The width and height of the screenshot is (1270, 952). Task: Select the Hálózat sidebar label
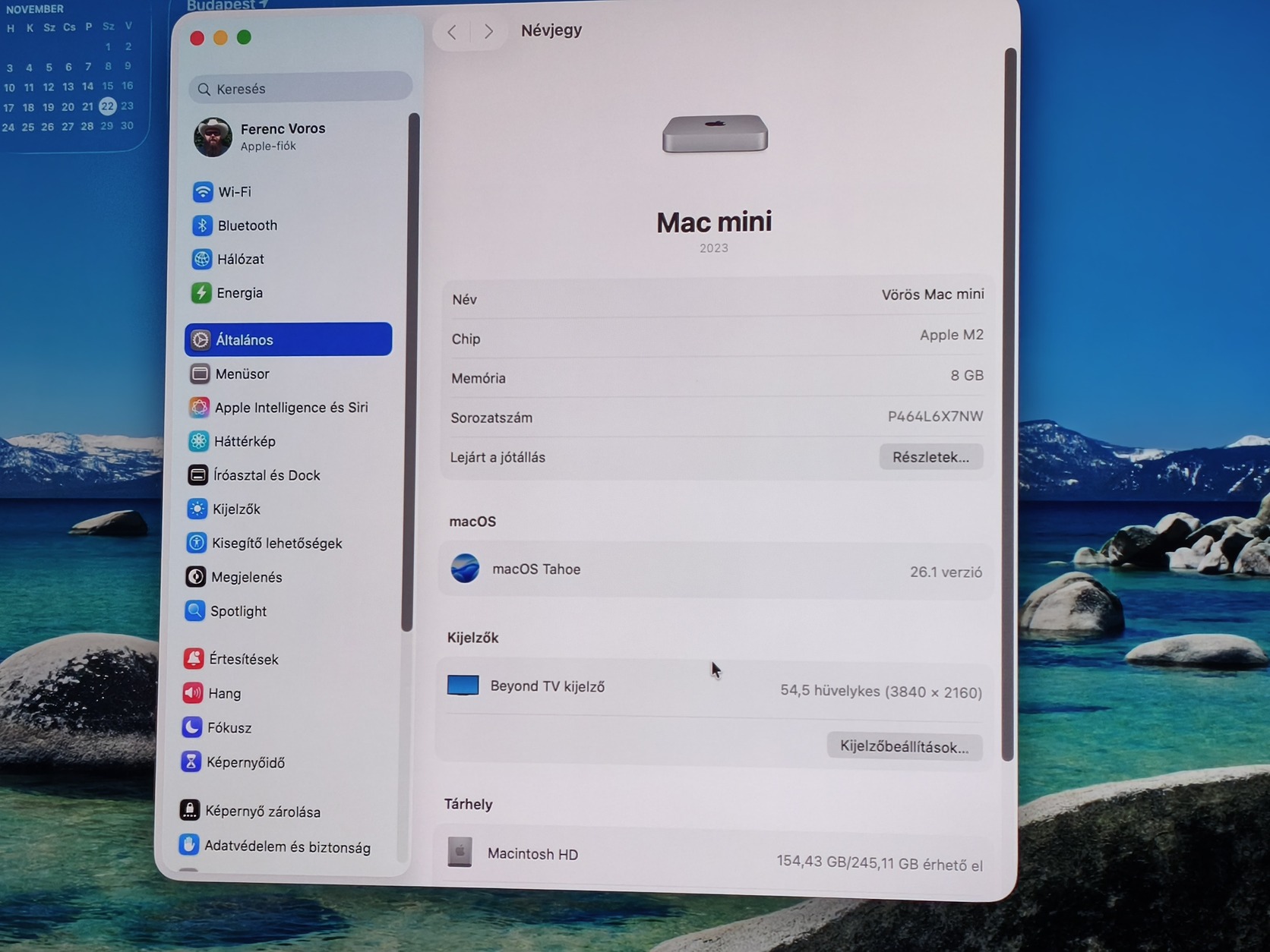[241, 259]
